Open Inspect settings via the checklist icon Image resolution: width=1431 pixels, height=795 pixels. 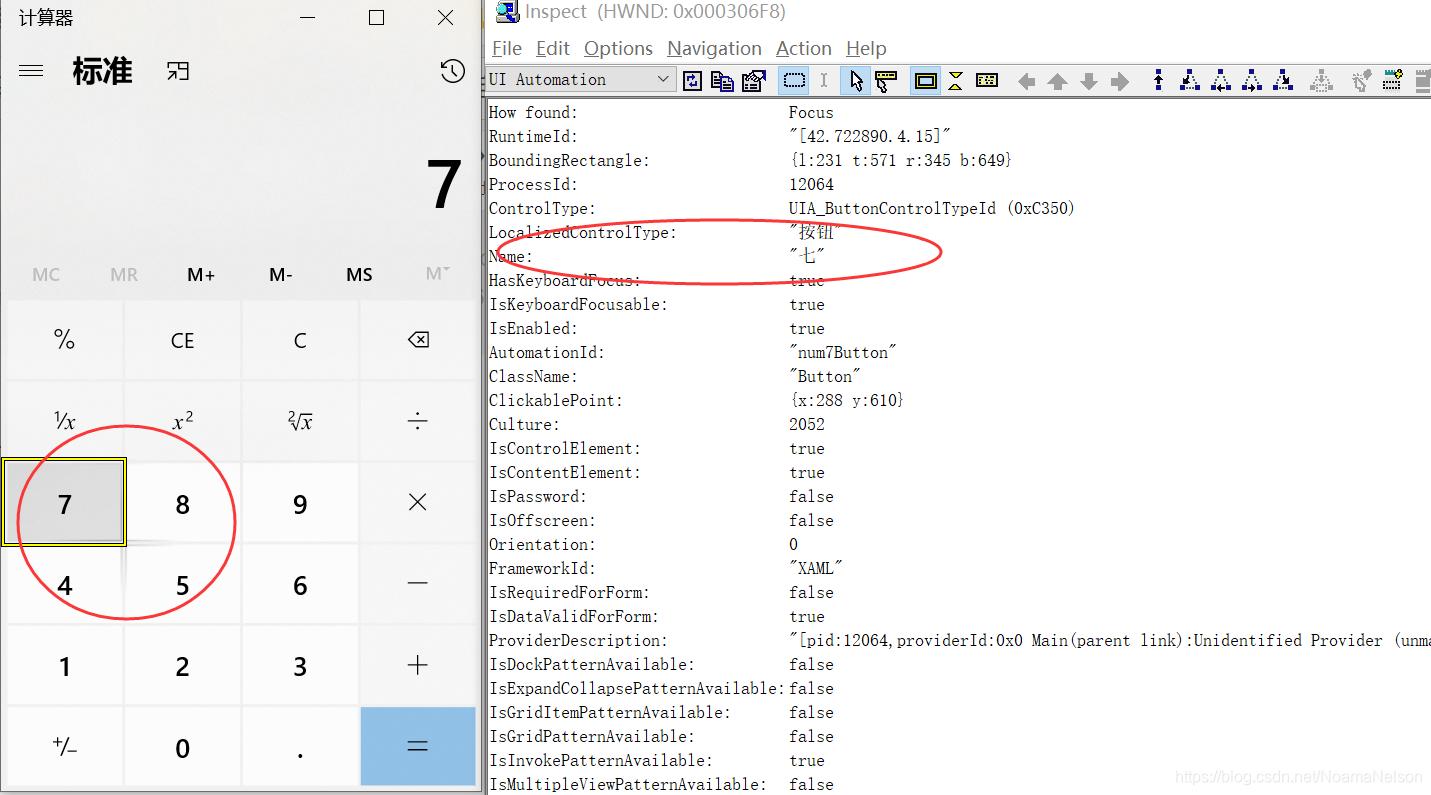pyautogui.click(x=754, y=80)
